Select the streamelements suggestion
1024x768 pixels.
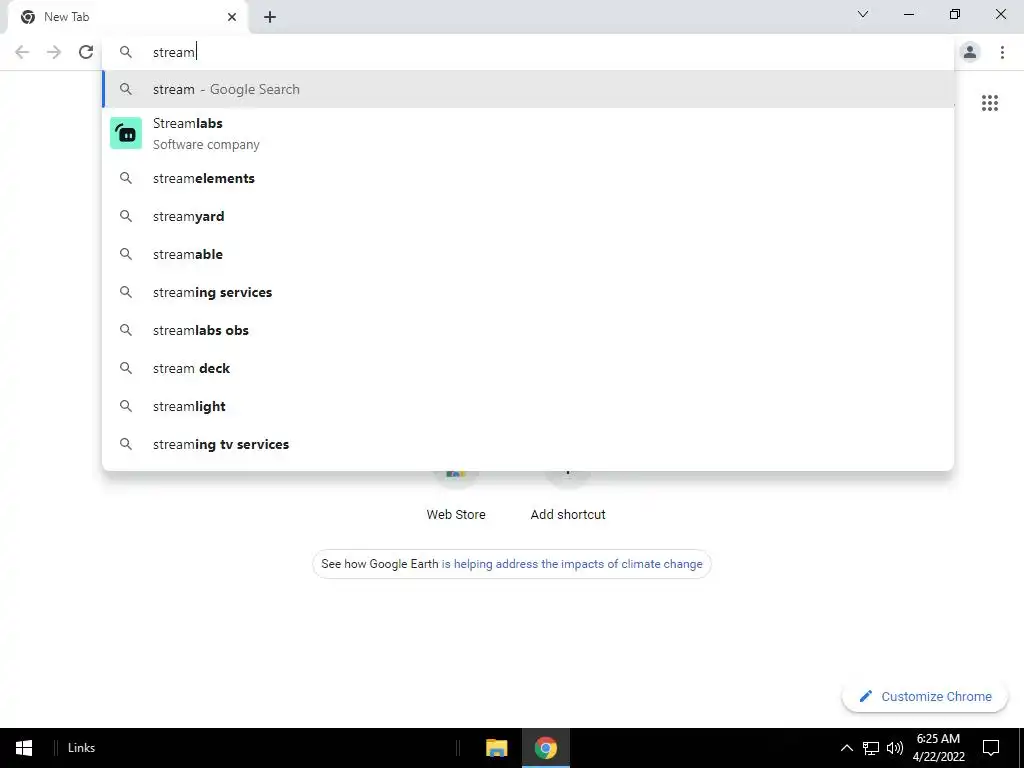point(528,178)
